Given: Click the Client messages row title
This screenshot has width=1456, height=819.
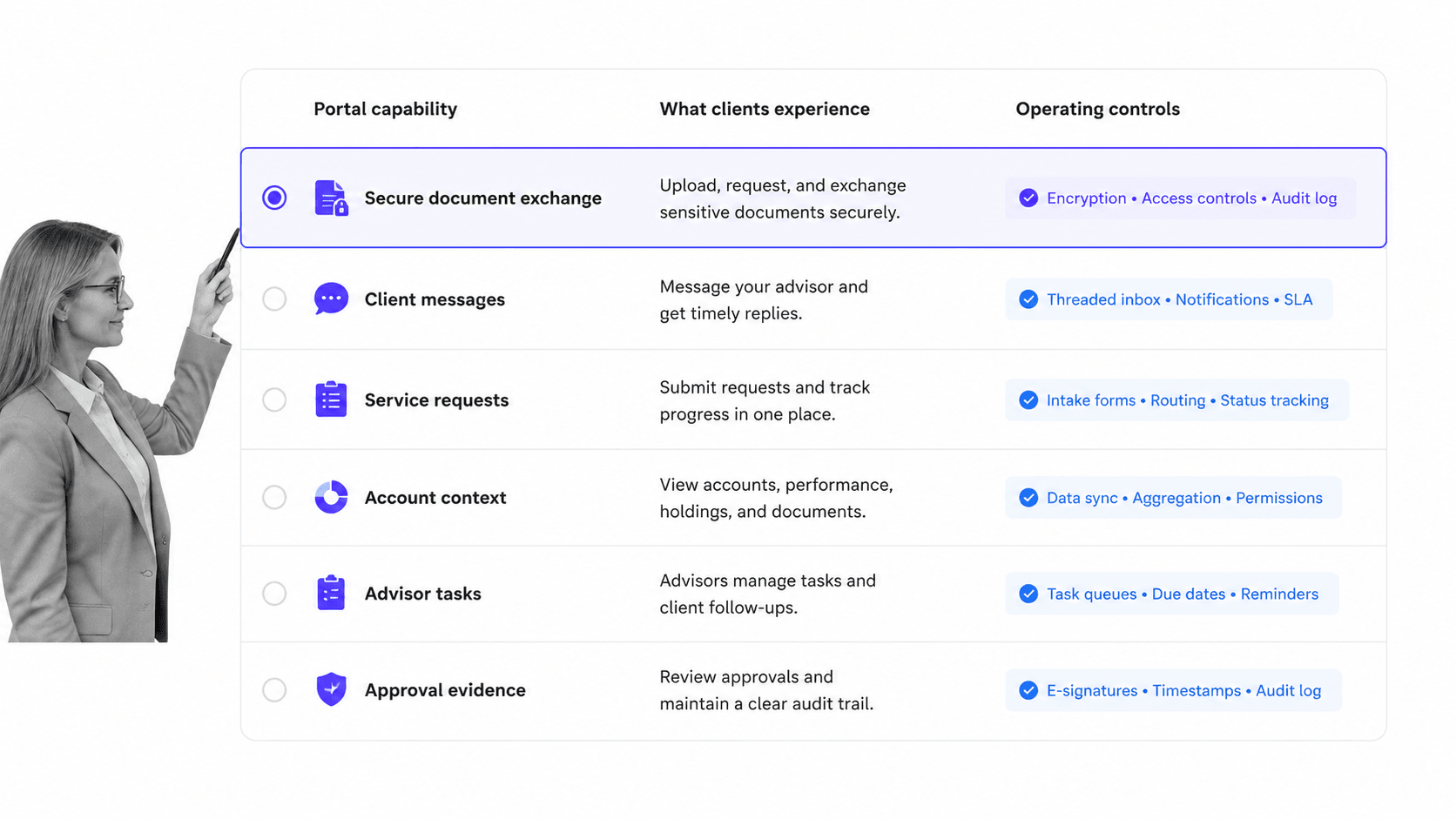Looking at the screenshot, I should click(x=435, y=299).
